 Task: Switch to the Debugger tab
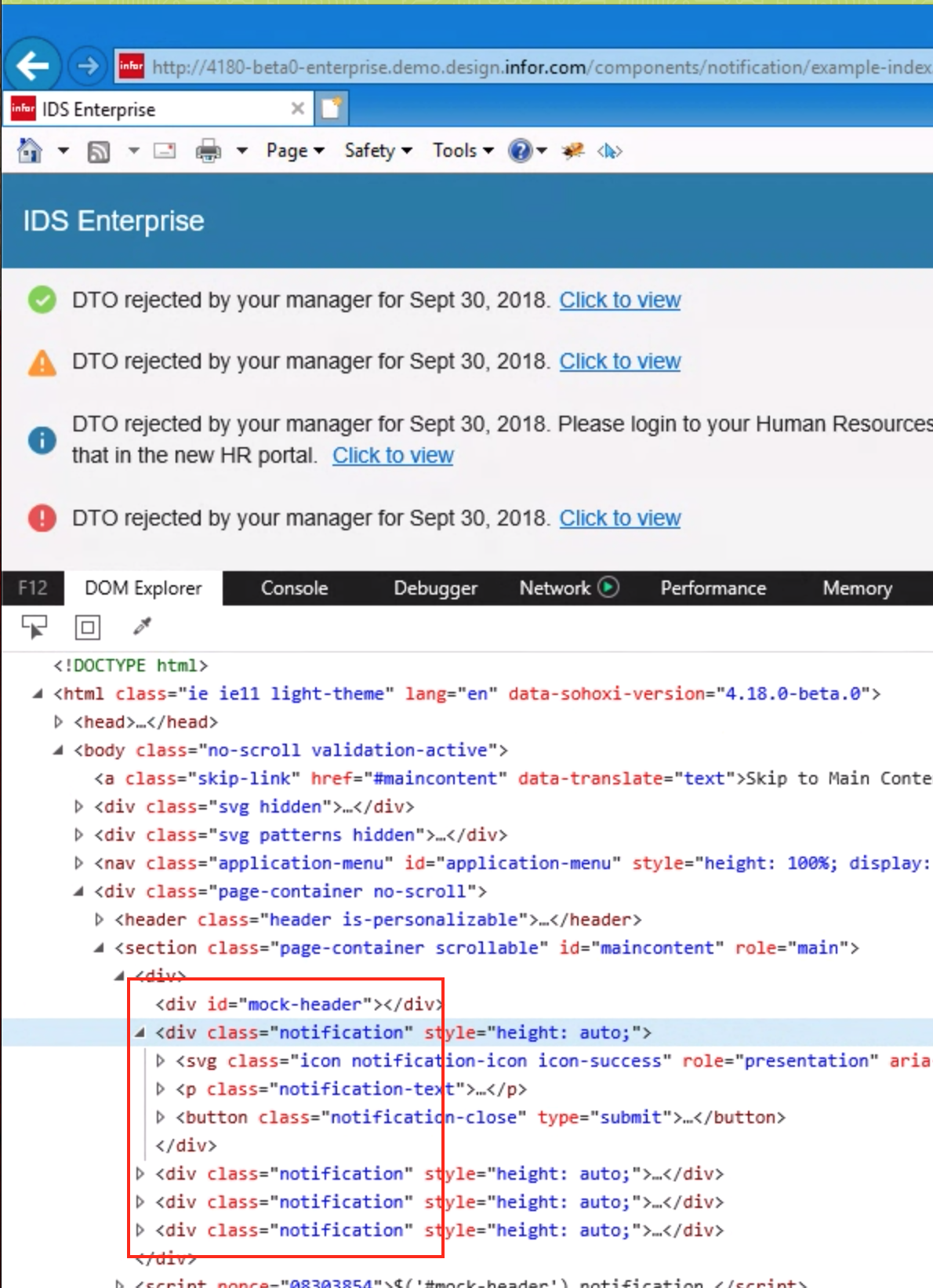(435, 588)
